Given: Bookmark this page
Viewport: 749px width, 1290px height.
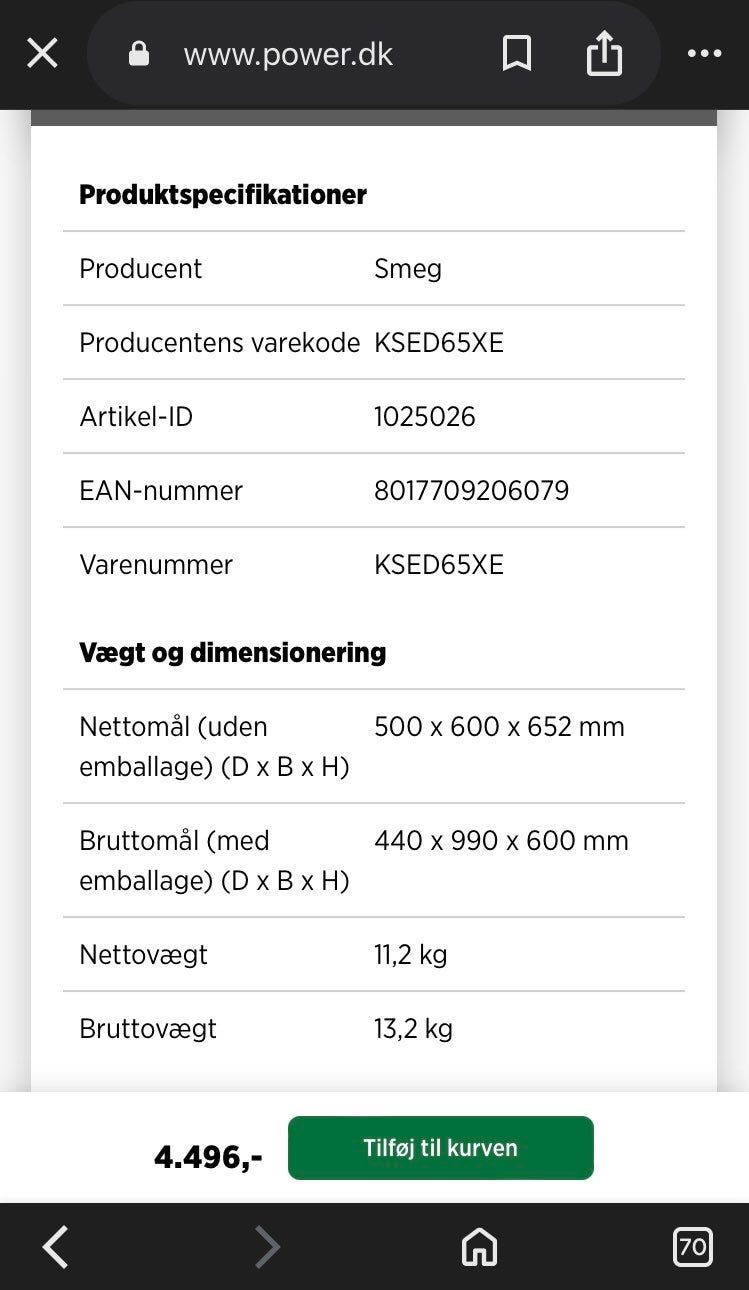Looking at the screenshot, I should tap(516, 54).
